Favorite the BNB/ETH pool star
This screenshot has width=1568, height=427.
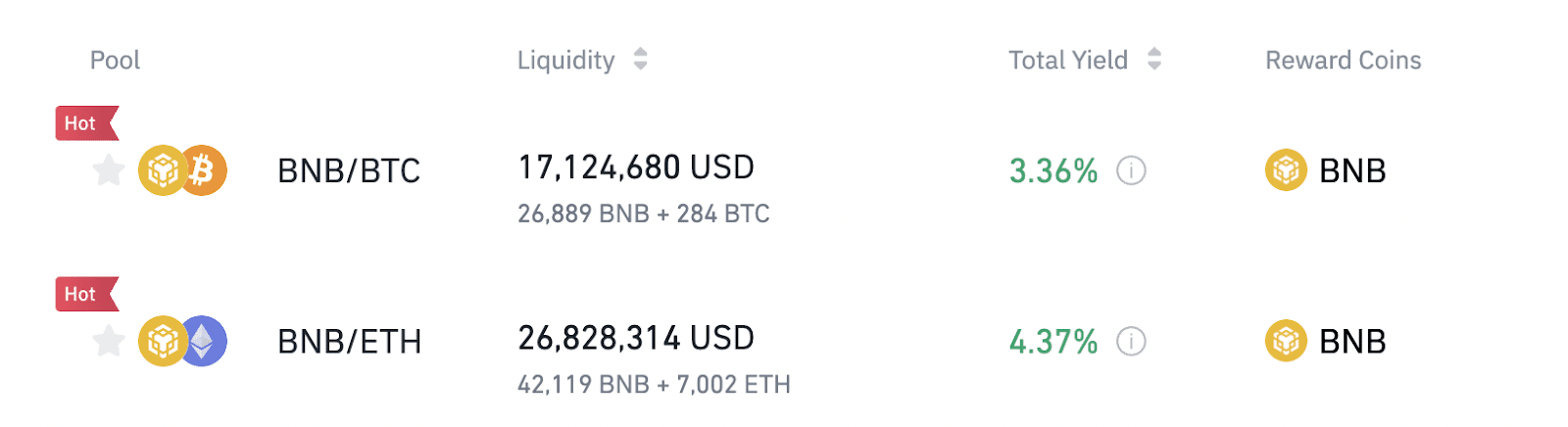click(x=108, y=341)
